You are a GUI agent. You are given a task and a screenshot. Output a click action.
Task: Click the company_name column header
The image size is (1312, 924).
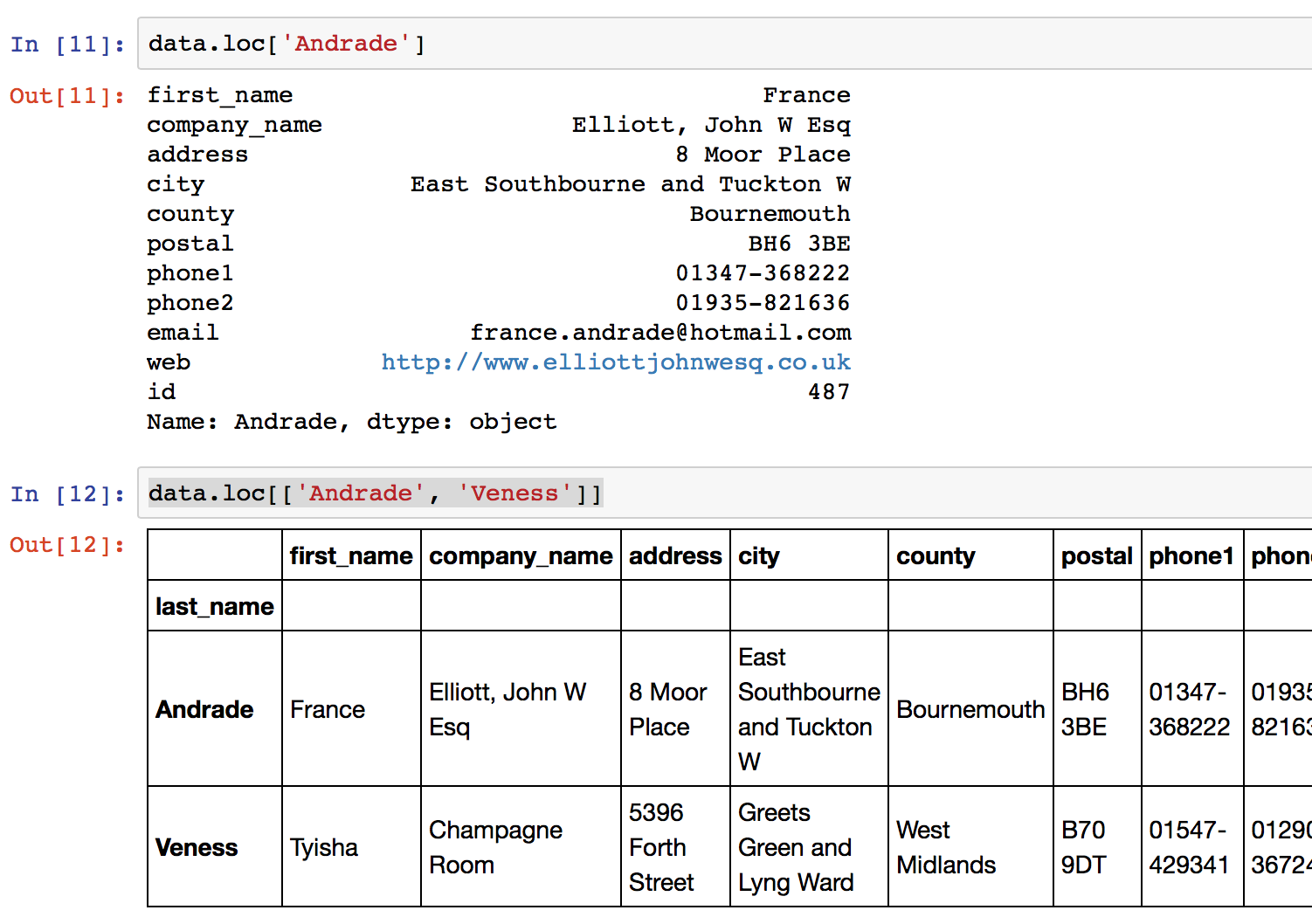point(520,555)
